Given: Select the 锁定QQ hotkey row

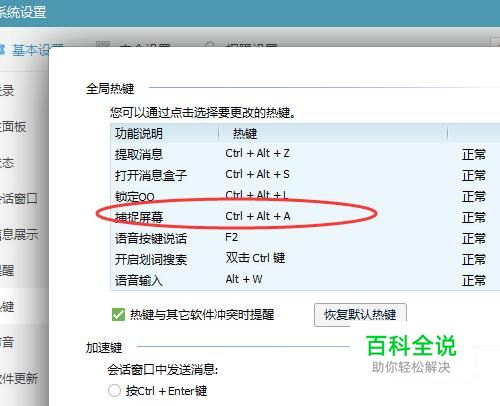Looking at the screenshot, I should point(305,196).
